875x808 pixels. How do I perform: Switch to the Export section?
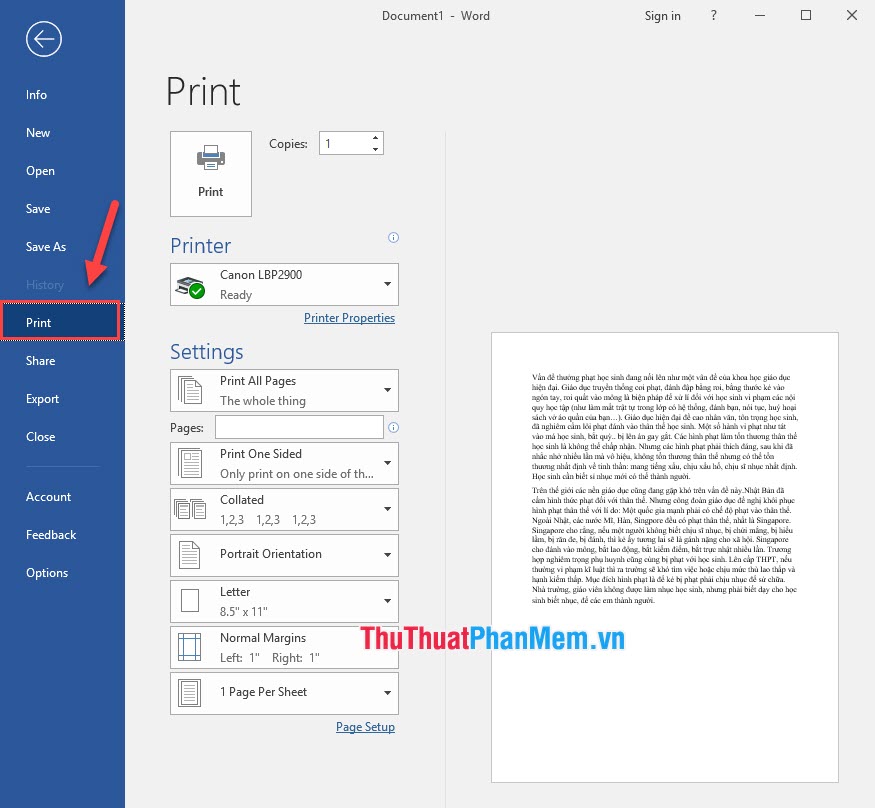point(42,398)
